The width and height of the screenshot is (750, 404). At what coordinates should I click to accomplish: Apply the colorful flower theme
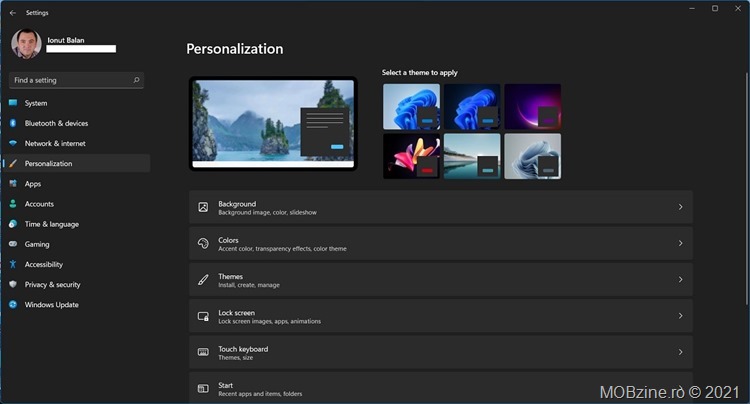(411, 156)
